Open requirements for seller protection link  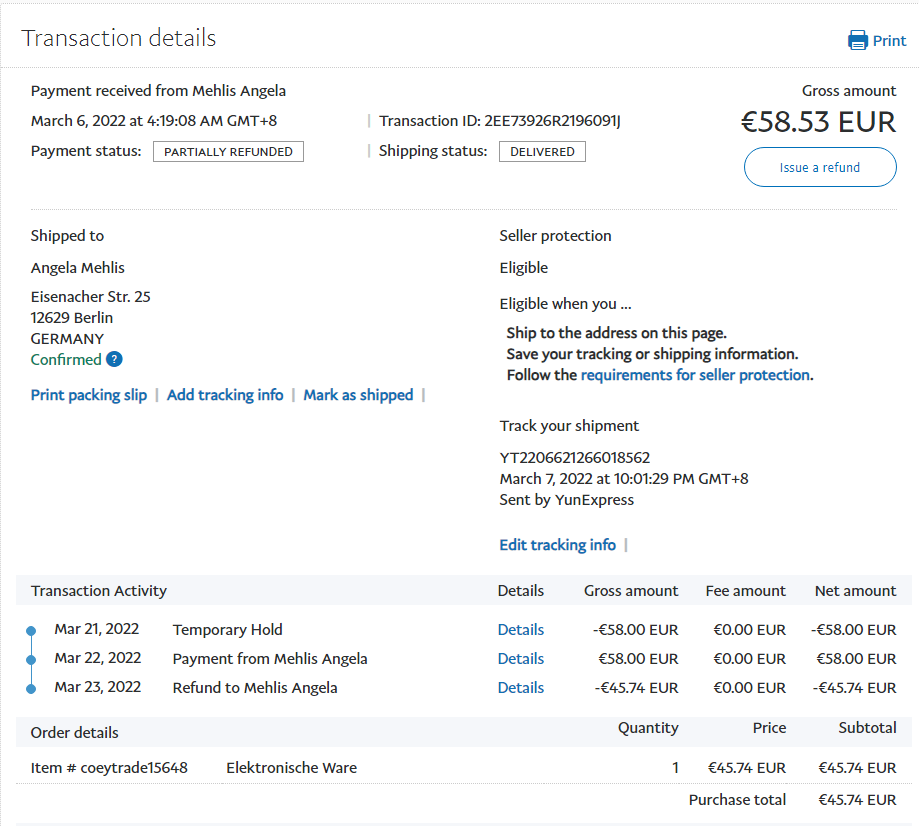tap(695, 375)
